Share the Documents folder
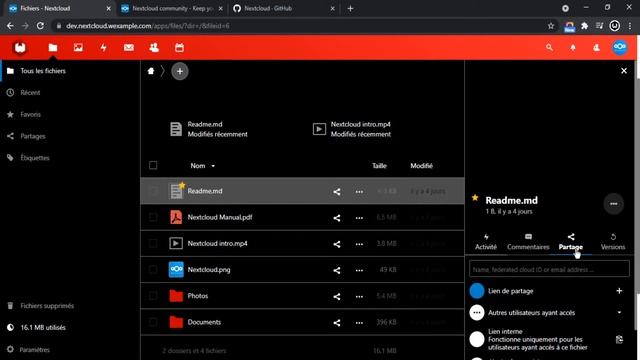Viewport: 640px width, 360px height. [337, 322]
